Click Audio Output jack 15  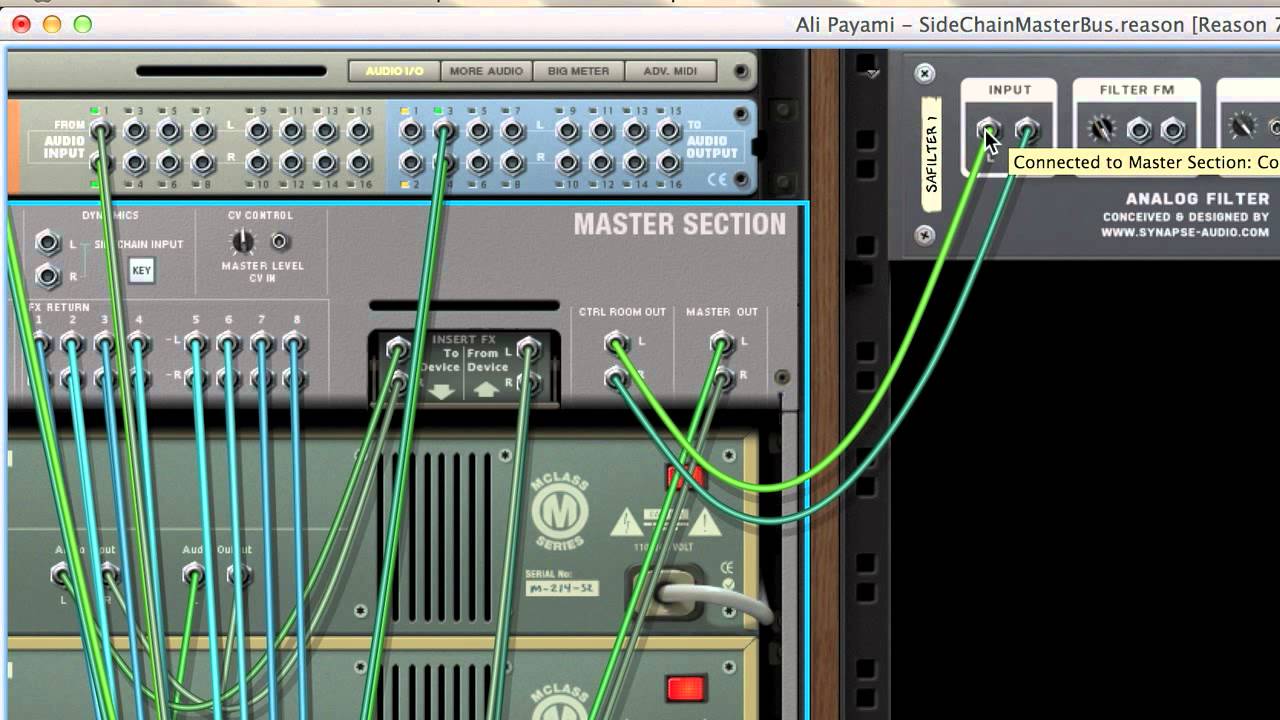670,130
